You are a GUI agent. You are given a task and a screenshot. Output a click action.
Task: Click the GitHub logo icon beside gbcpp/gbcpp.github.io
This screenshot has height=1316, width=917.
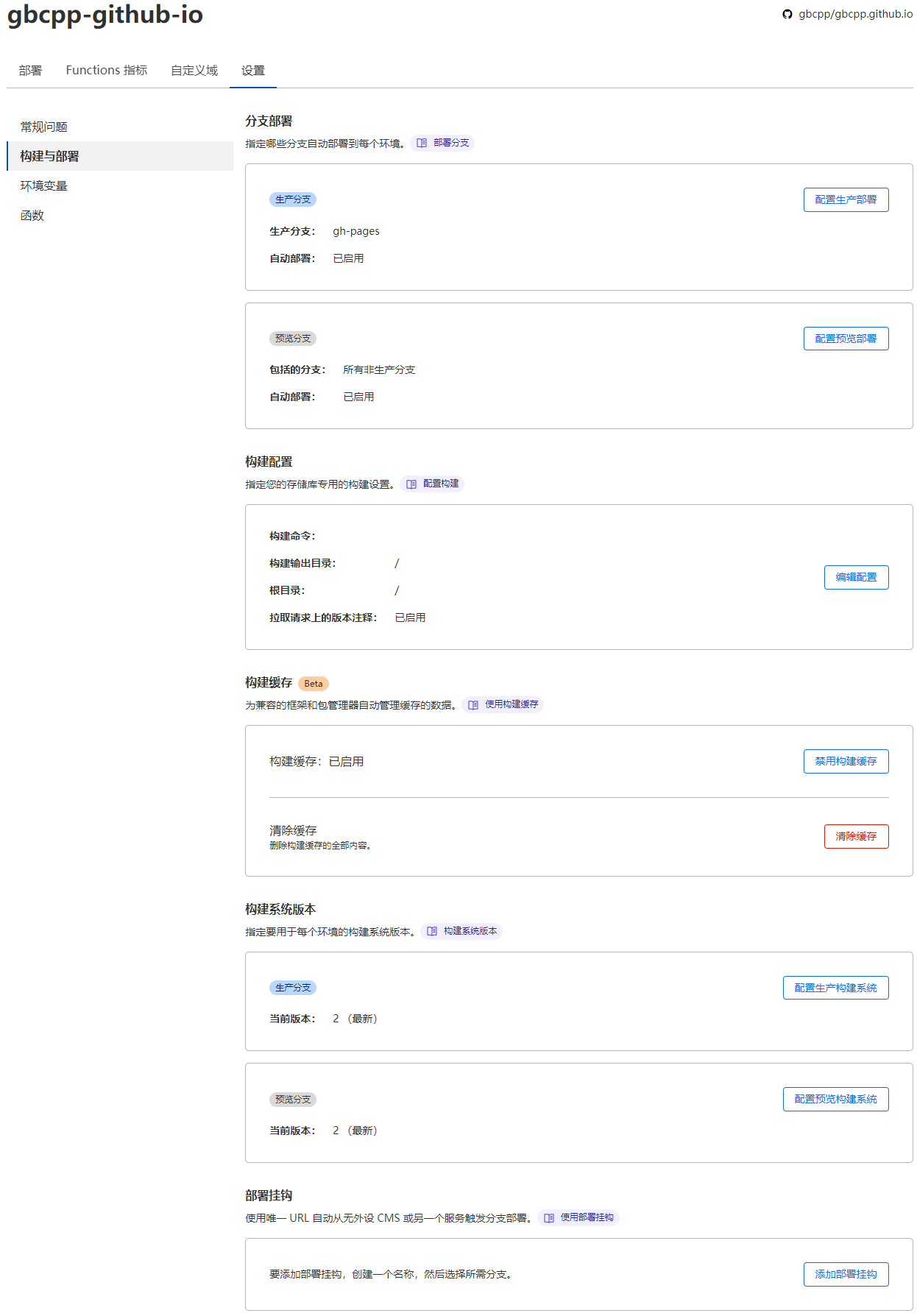787,14
